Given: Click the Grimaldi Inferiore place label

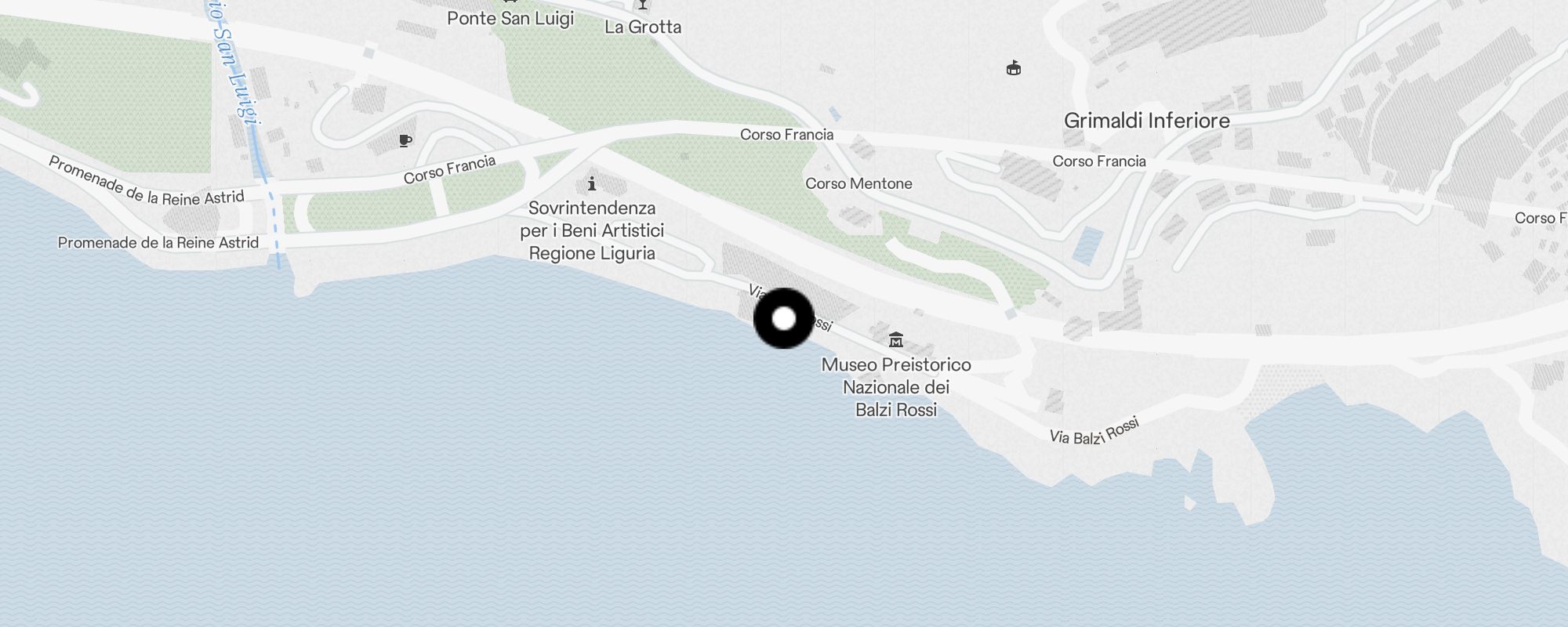Looking at the screenshot, I should click(x=1147, y=121).
